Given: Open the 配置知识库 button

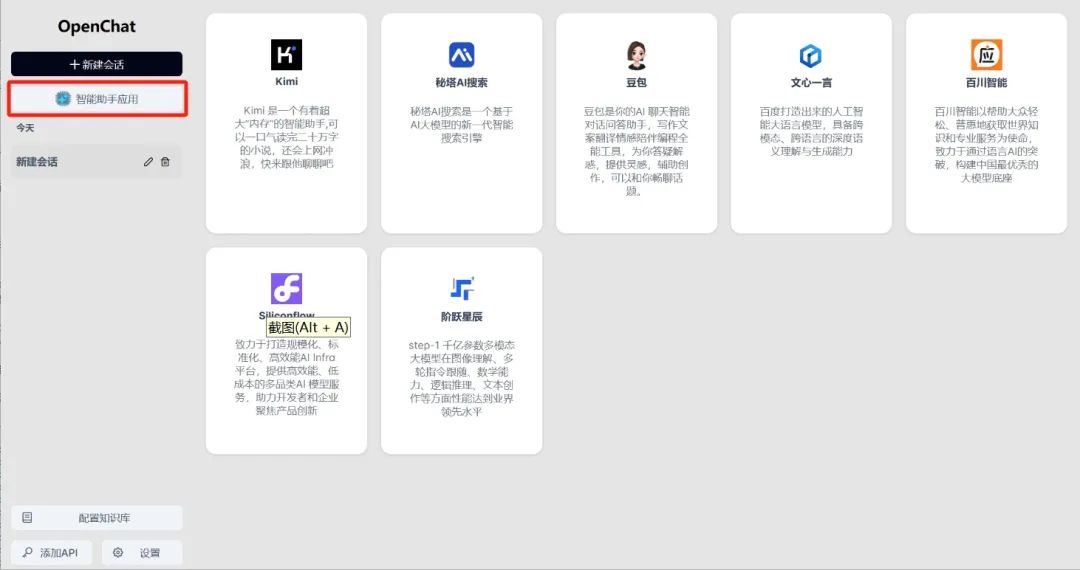Looking at the screenshot, I should 96,518.
